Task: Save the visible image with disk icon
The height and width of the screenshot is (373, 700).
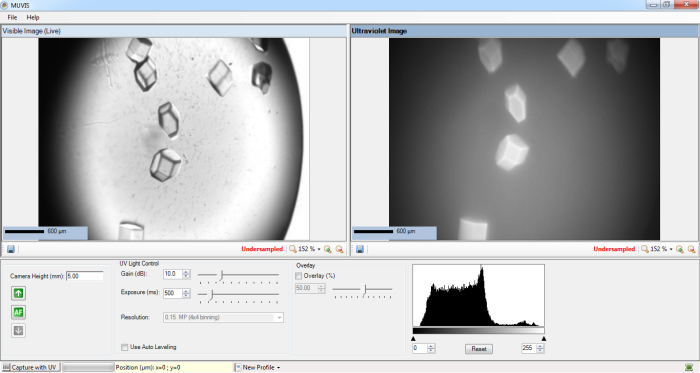Action: click(x=11, y=249)
